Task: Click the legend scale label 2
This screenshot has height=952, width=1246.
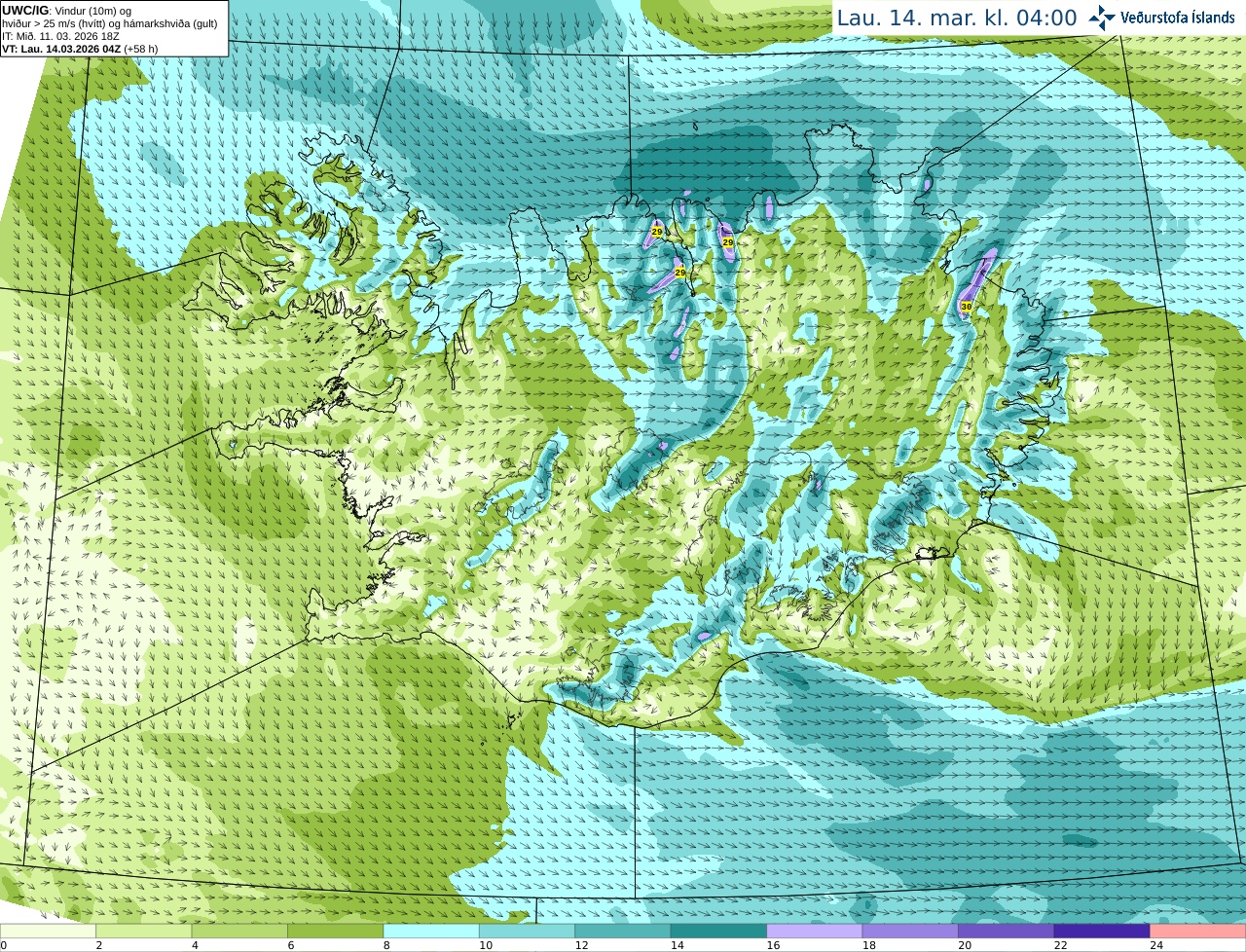Action: (x=99, y=945)
